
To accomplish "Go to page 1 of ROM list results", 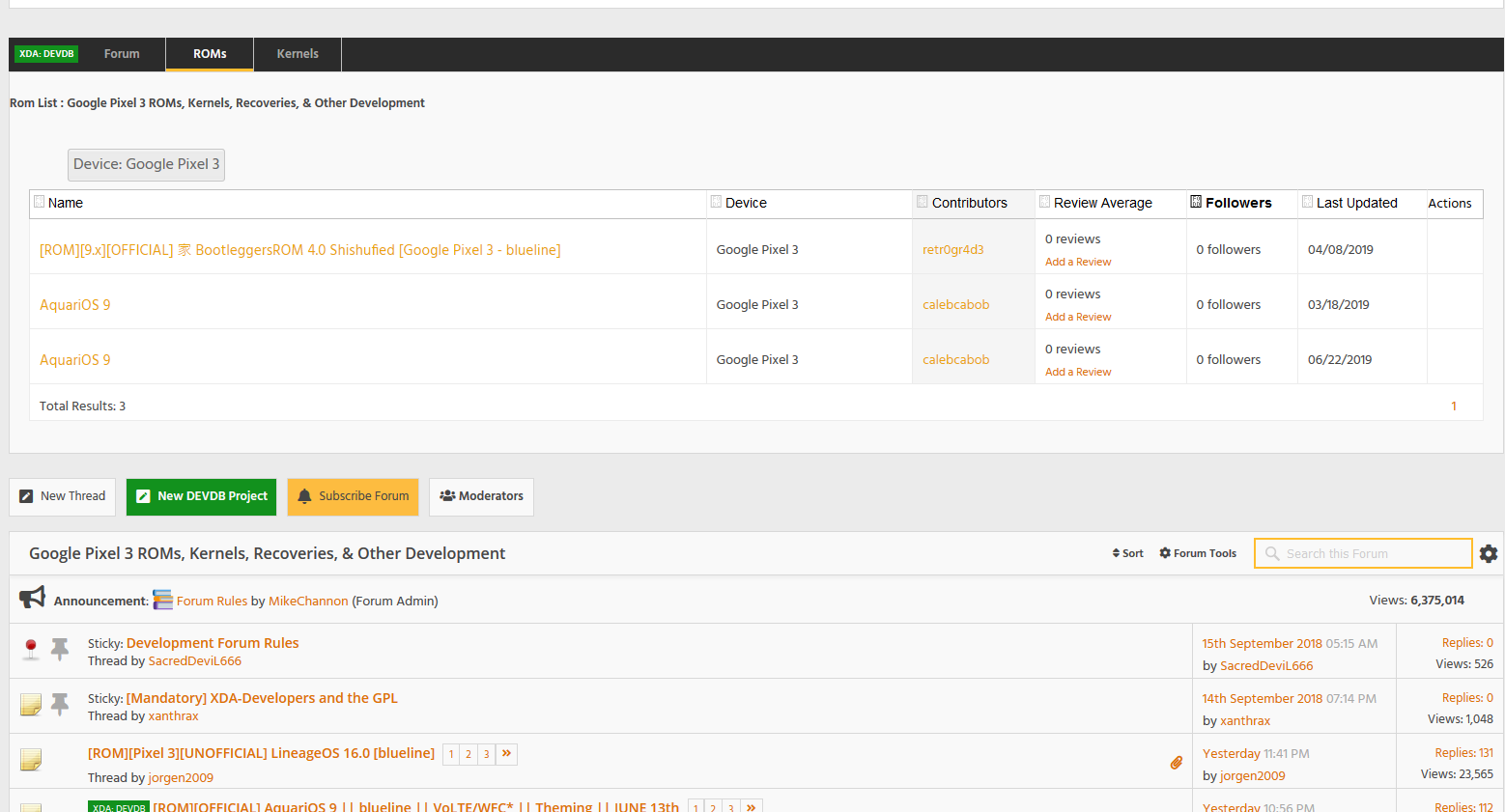I will coord(1454,406).
